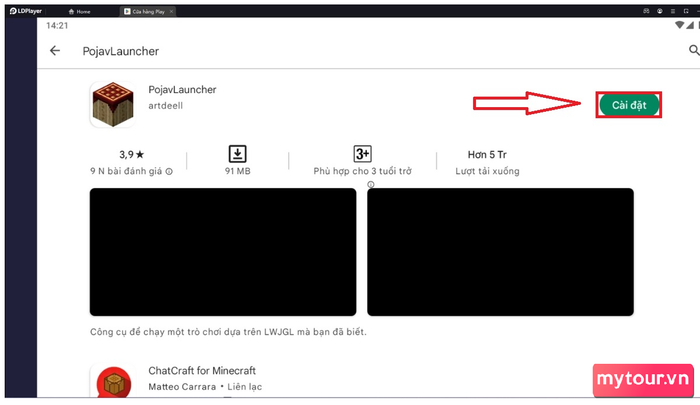
Task: Open the LDPlayer gamepad icon in title bar
Action: point(646,11)
